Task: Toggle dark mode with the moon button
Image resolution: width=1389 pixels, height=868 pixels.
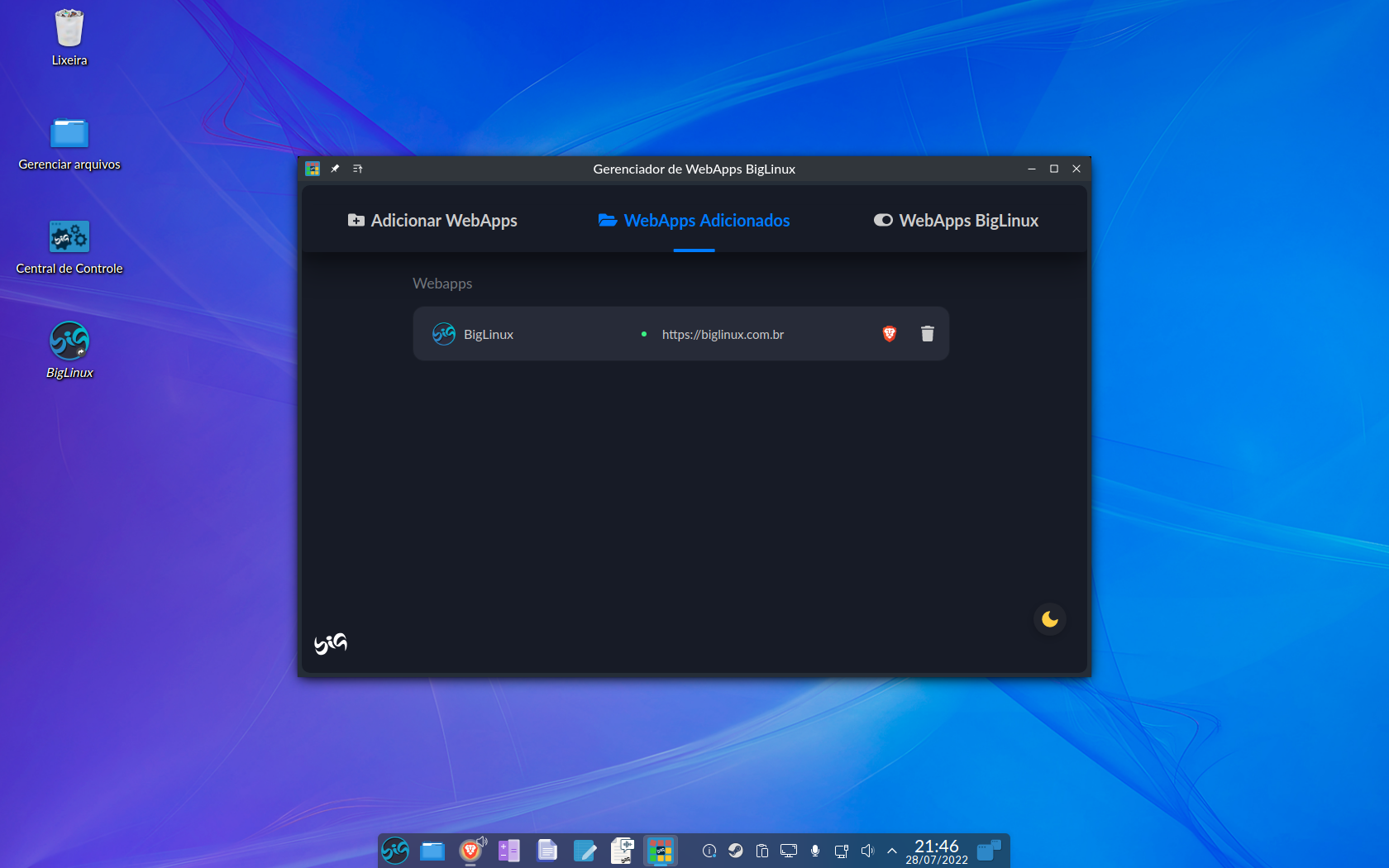Action: [1050, 619]
